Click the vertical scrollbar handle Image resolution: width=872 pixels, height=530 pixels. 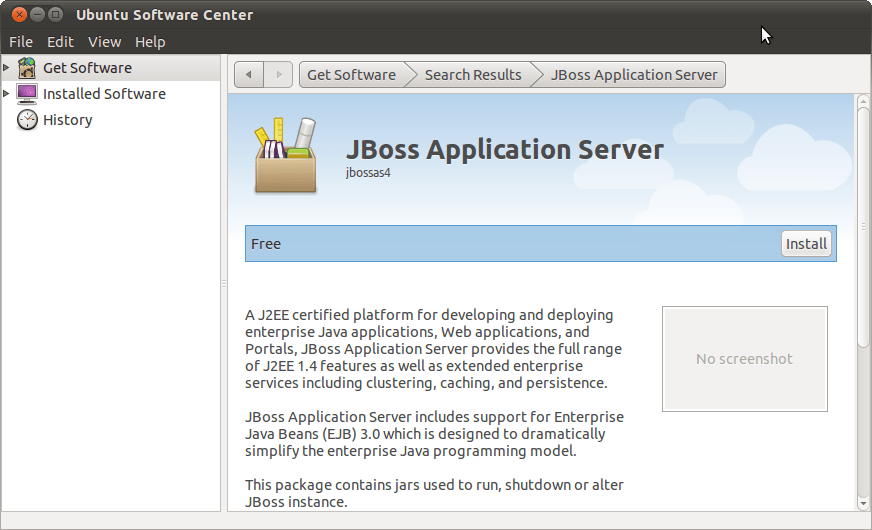863,227
